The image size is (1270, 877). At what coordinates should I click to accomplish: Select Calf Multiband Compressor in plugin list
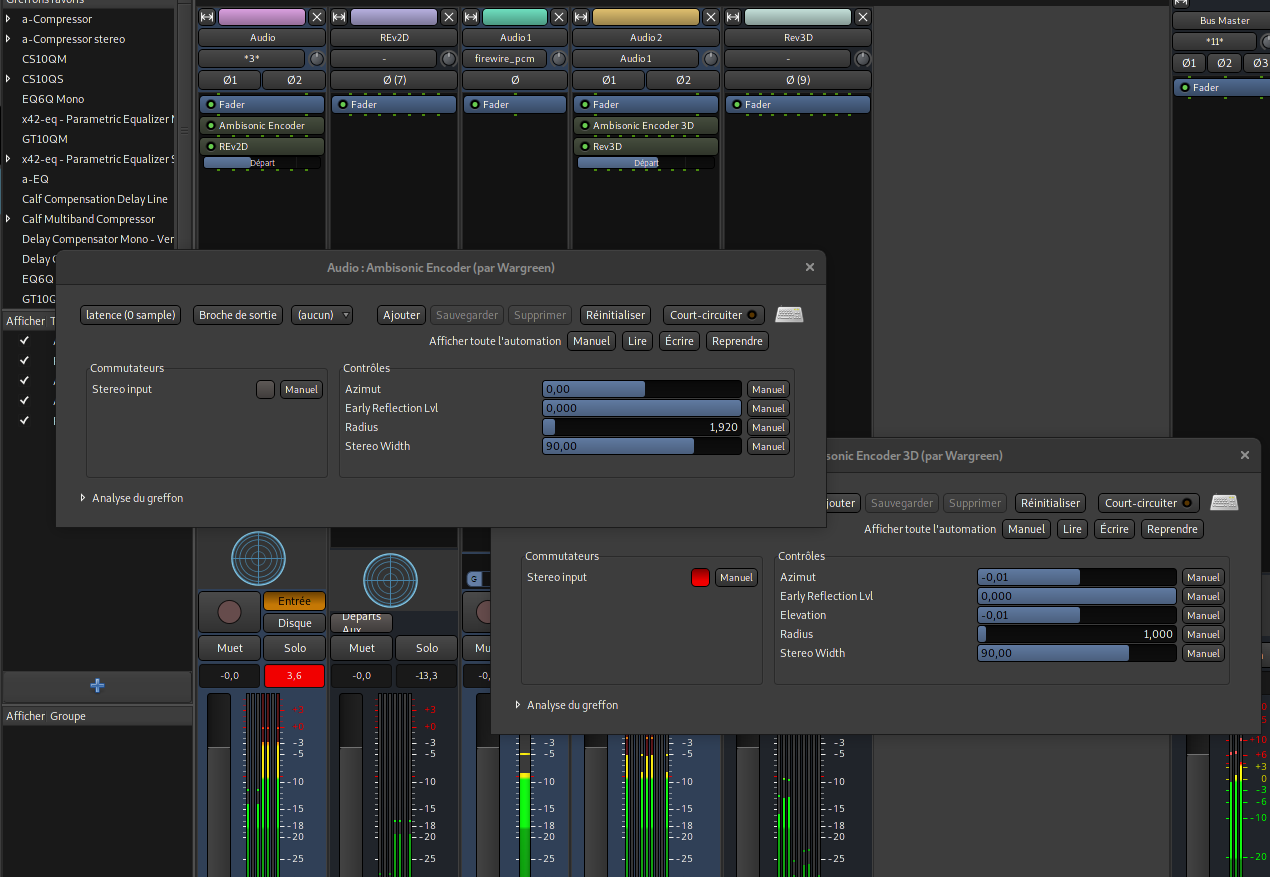(x=88, y=219)
